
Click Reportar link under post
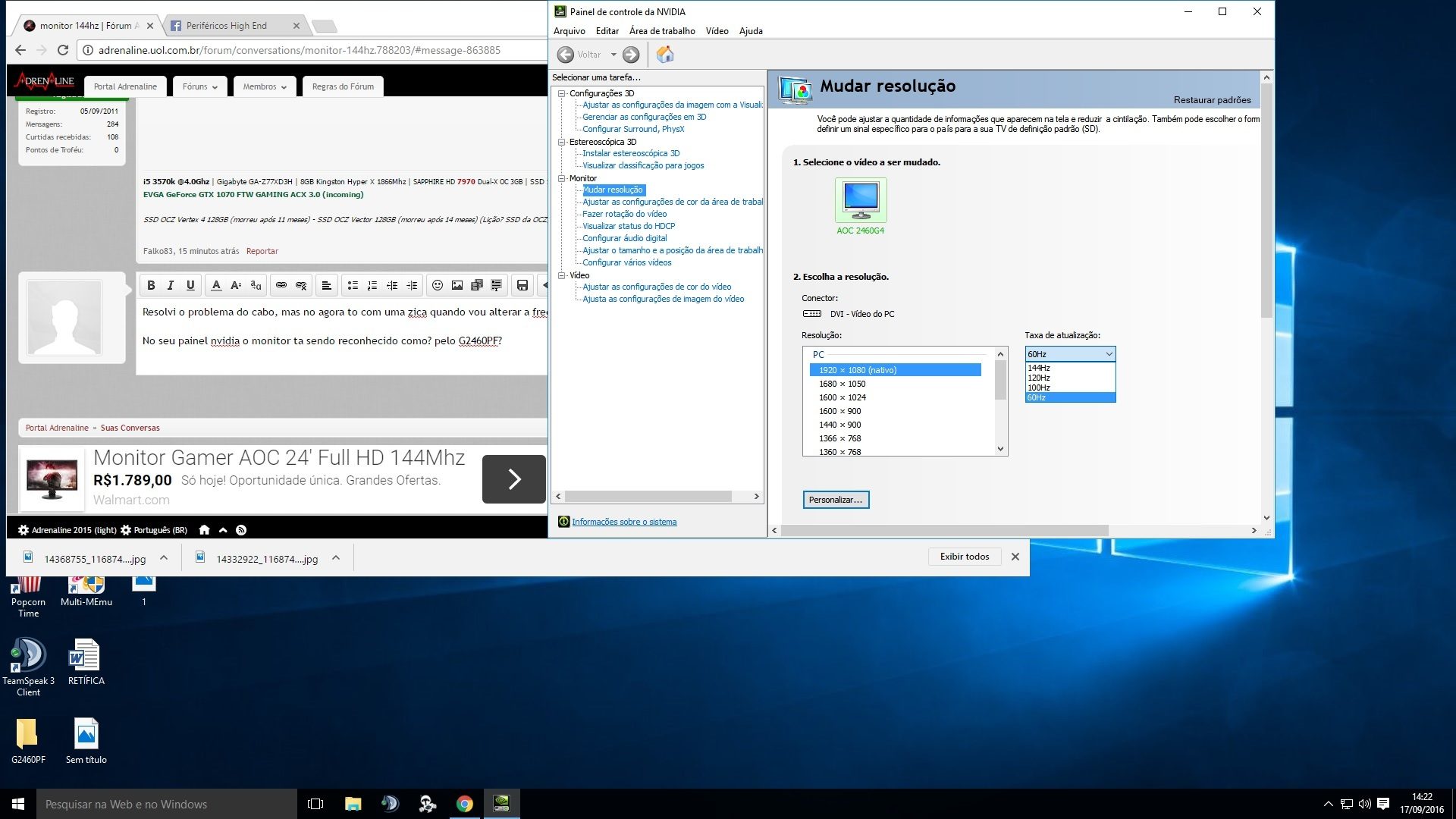pos(262,251)
